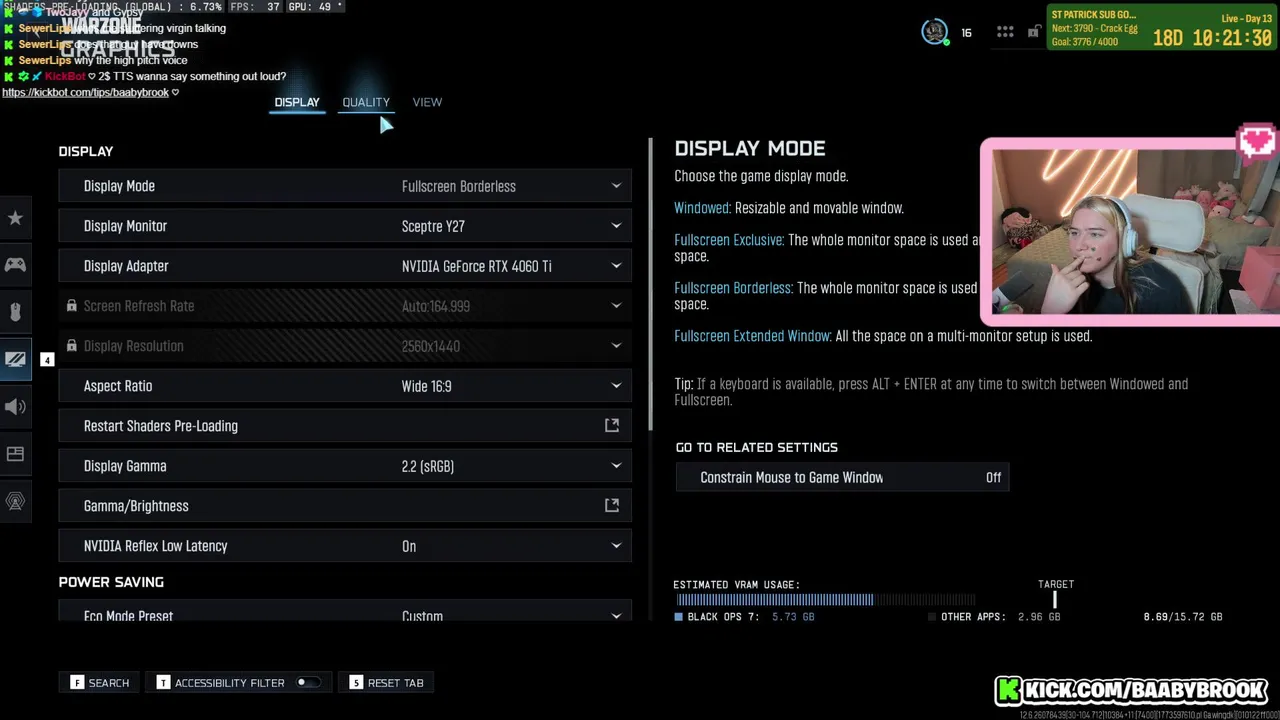This screenshot has height=720, width=1280.
Task: Click the Reset Tab button
Action: pos(387,683)
